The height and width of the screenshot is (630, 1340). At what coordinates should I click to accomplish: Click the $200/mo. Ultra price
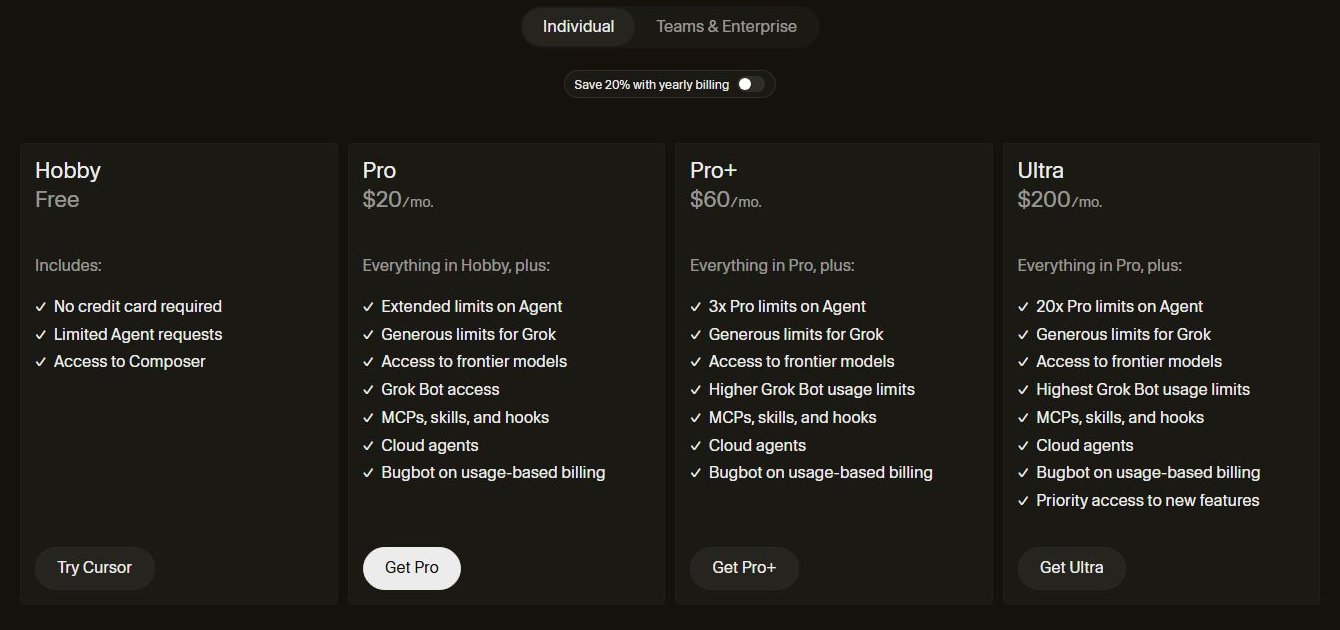point(1060,200)
